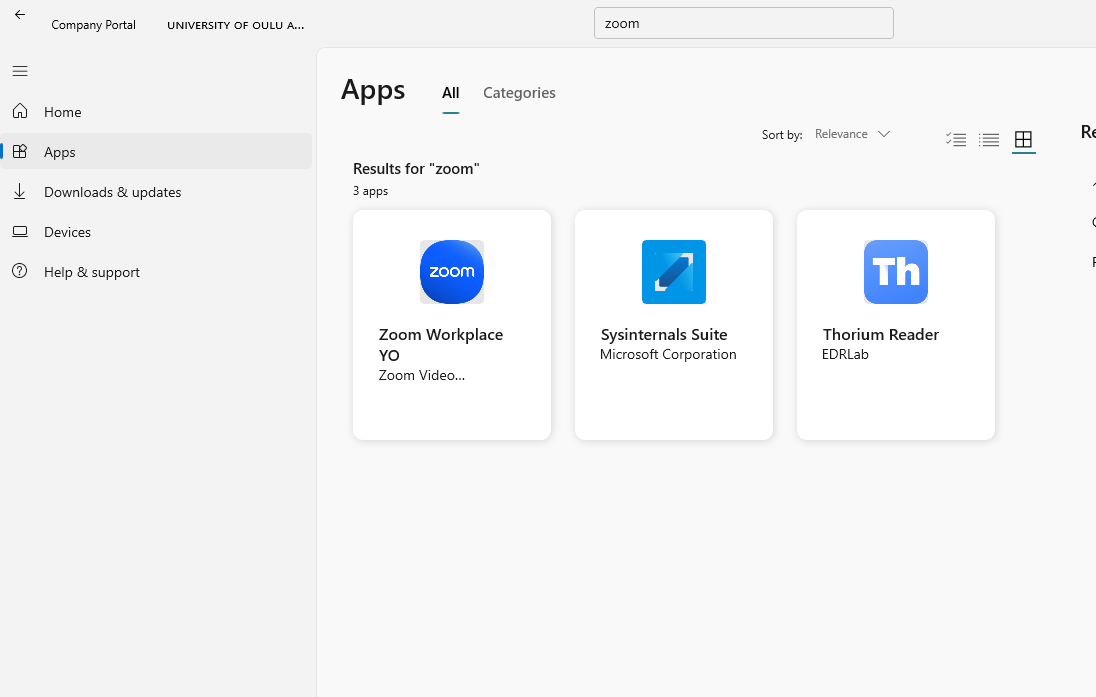Go back using the back arrow
The width and height of the screenshot is (1096, 697).
coord(20,15)
